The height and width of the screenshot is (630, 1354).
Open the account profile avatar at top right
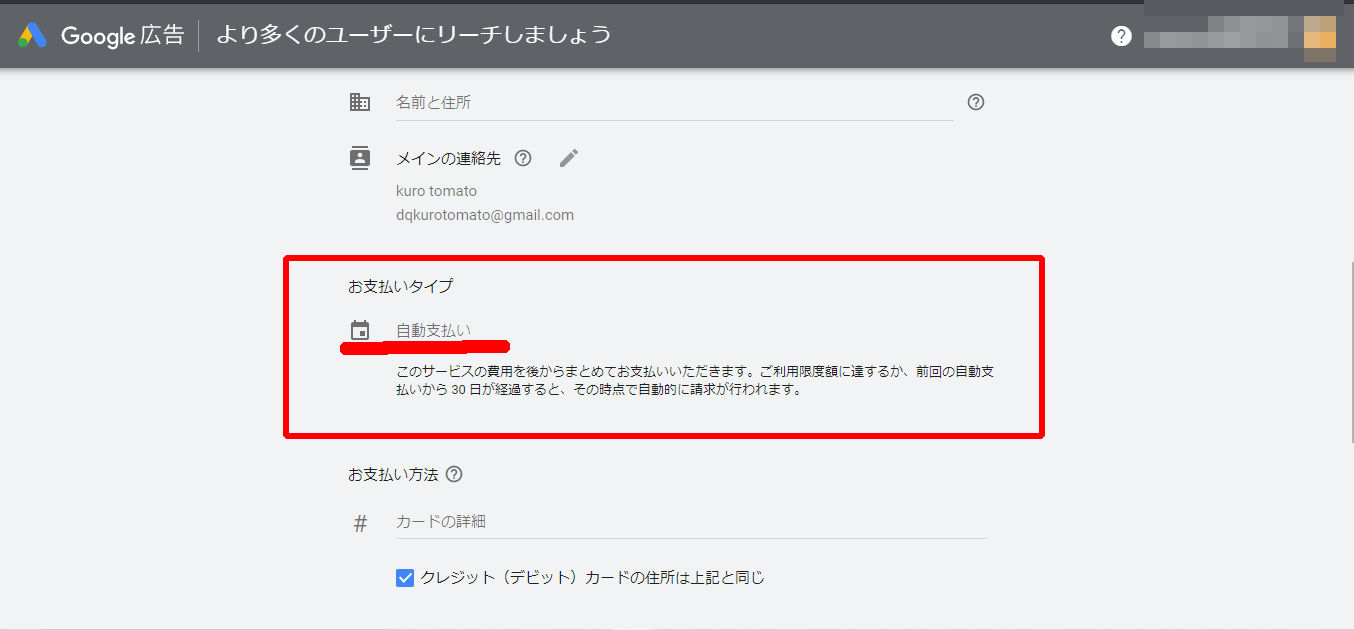tap(1320, 37)
